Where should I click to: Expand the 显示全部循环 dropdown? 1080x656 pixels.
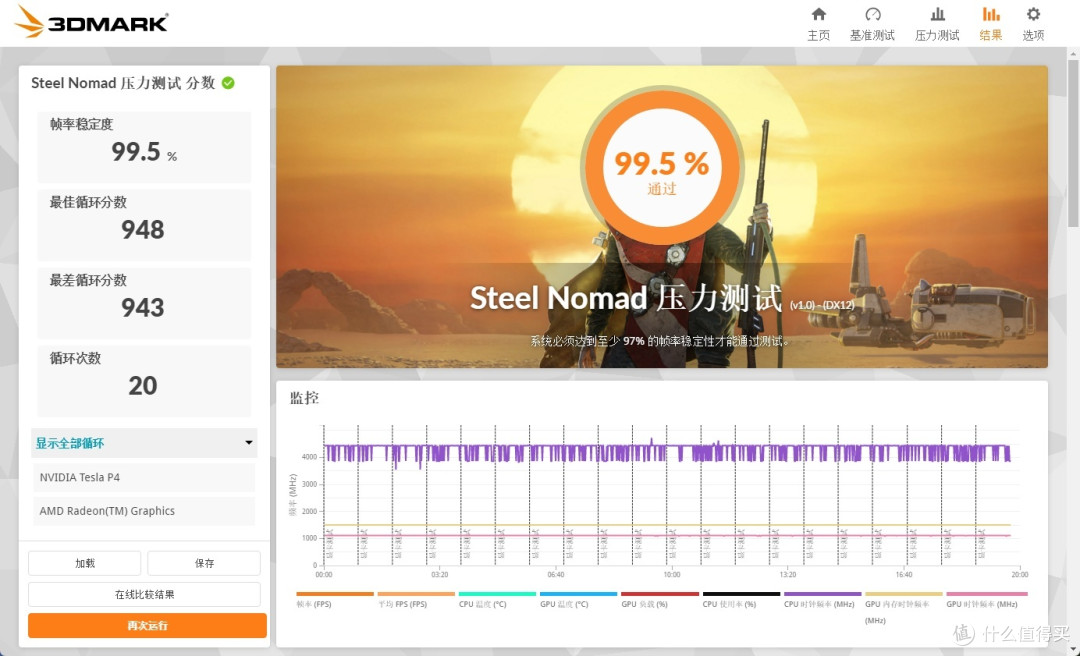[x=144, y=443]
